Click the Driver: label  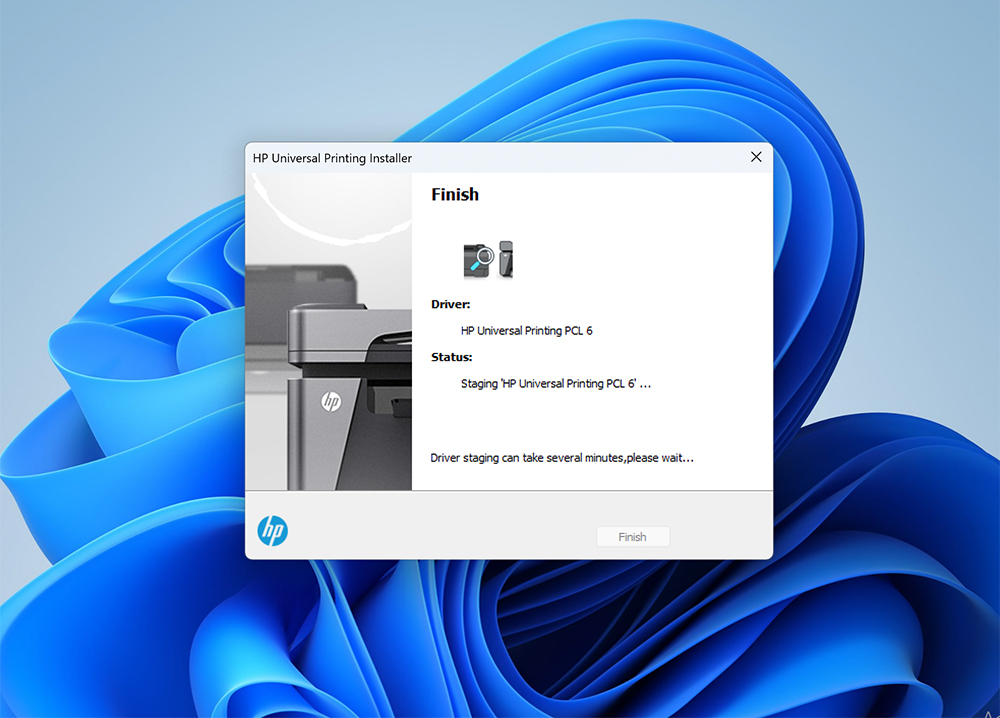450,304
